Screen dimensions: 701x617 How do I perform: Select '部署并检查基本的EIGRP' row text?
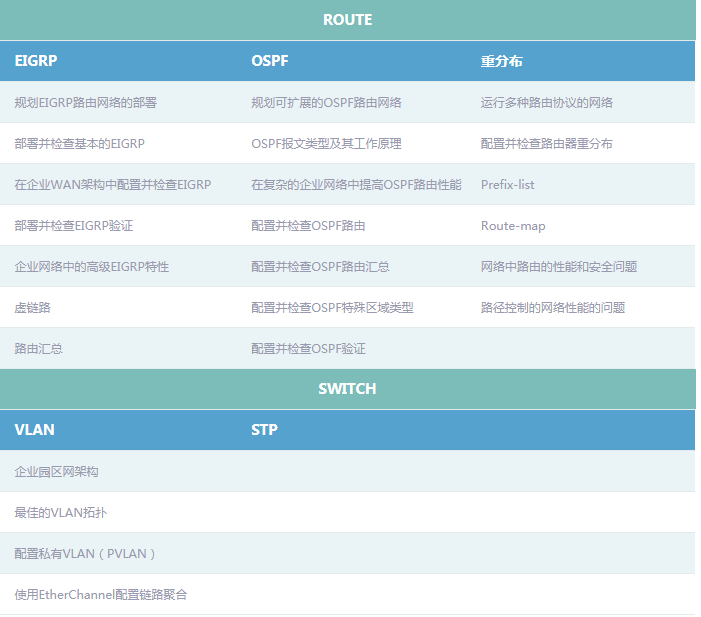(x=79, y=144)
